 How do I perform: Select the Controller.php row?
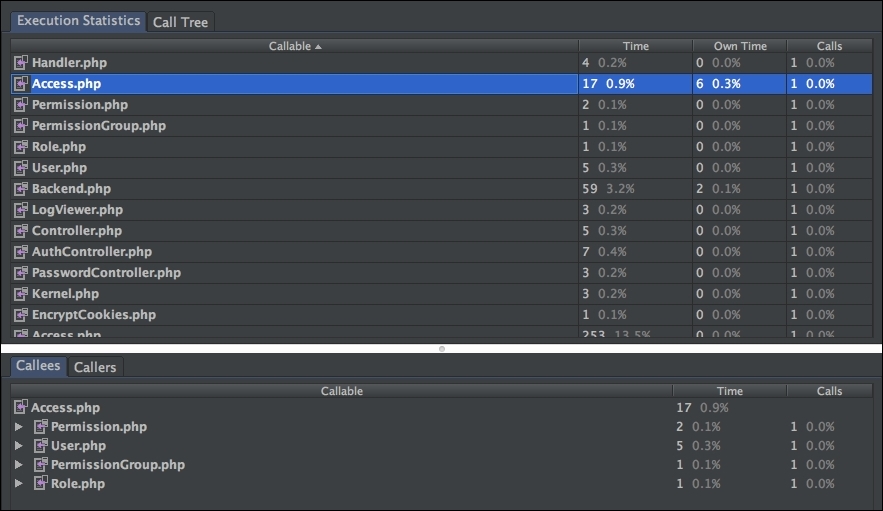[442, 230]
